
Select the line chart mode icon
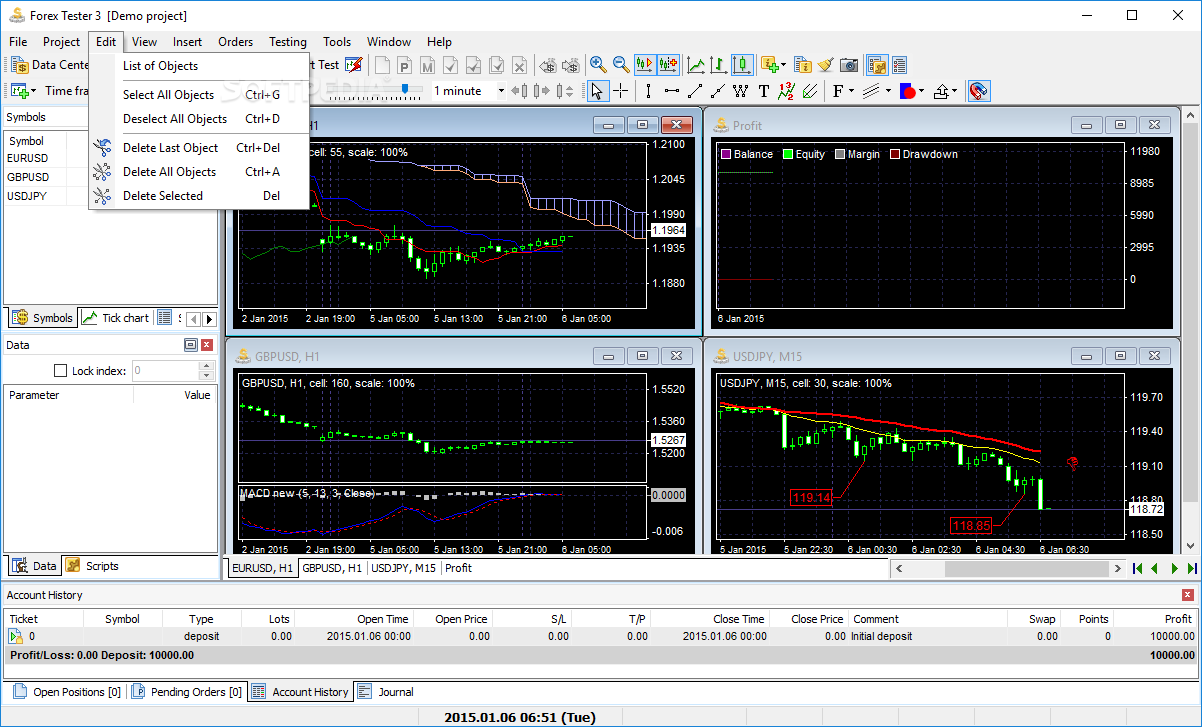[x=696, y=65]
